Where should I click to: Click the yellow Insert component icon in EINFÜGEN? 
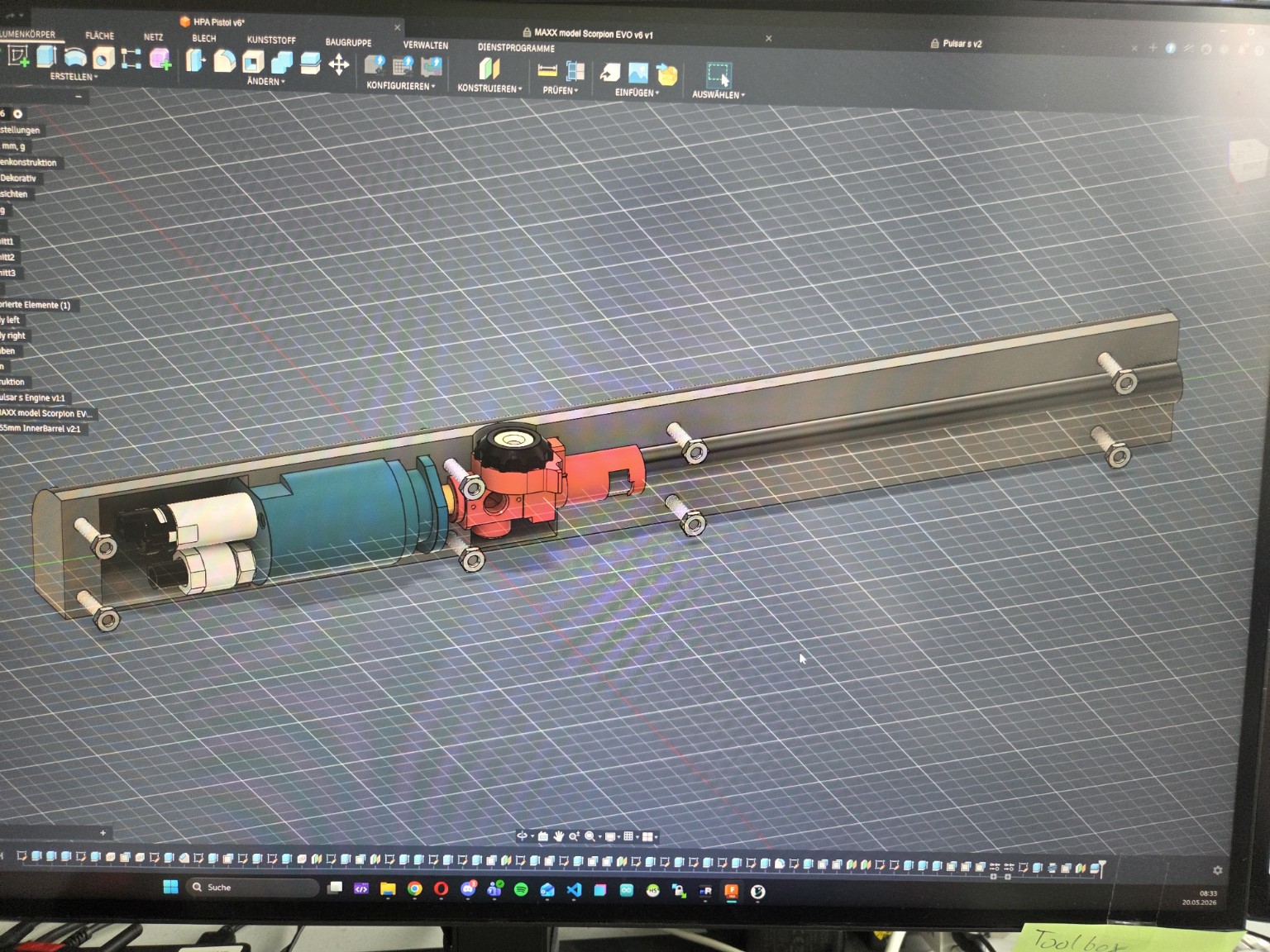(667, 74)
